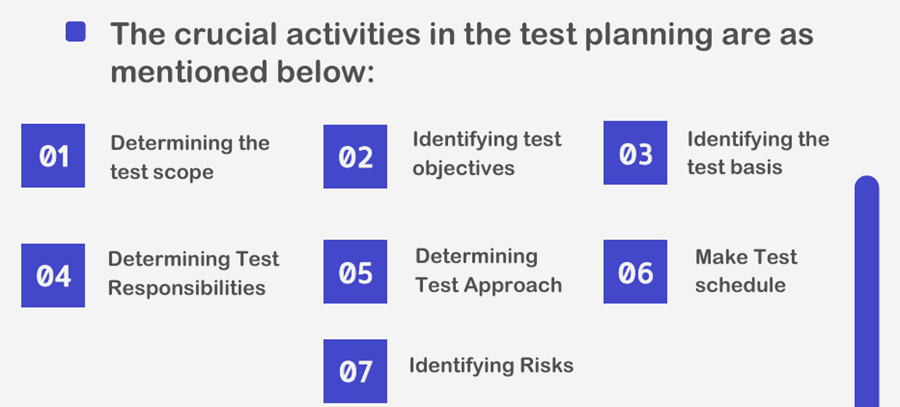Click the 01 numbered box

click(x=53, y=156)
